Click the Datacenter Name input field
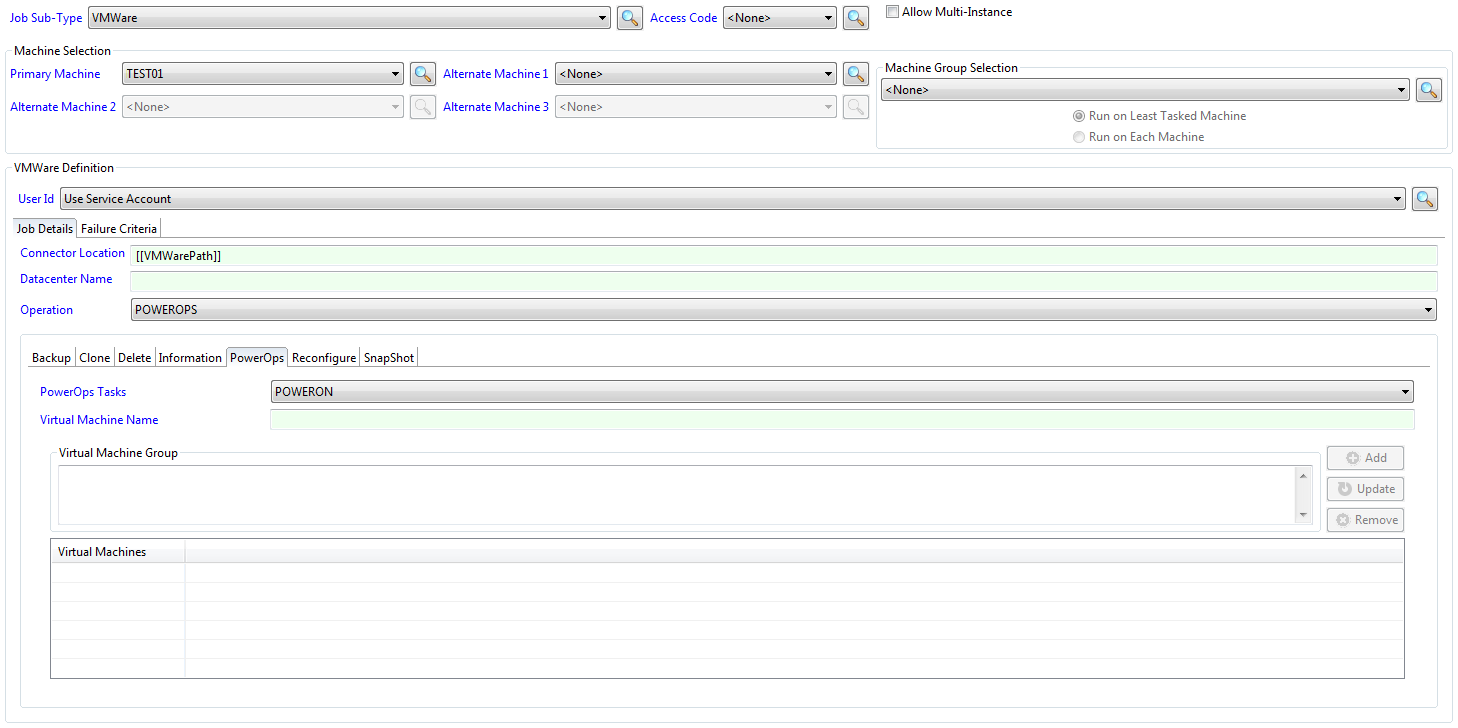Viewport: 1458px width, 728px height. pos(784,282)
